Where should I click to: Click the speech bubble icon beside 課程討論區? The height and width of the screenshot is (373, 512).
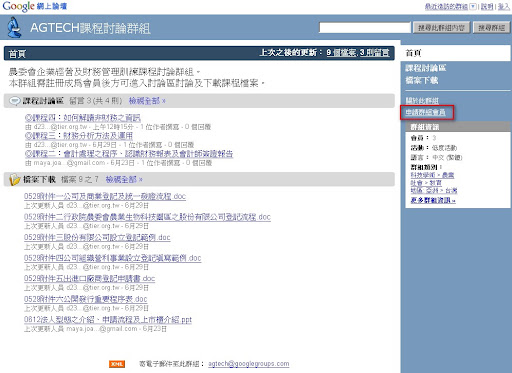(15, 101)
